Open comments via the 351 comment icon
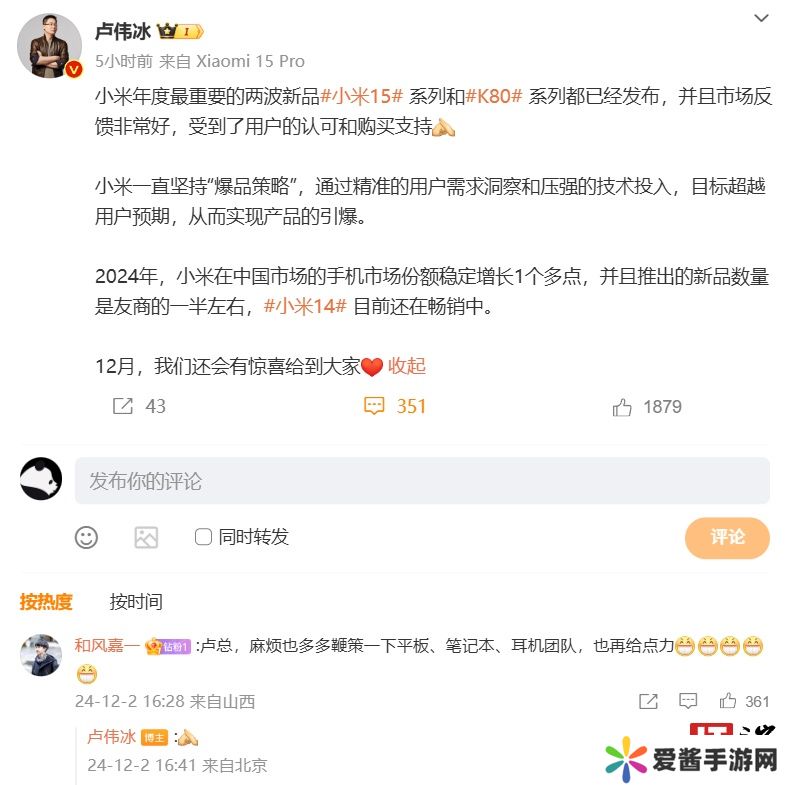This screenshot has width=791, height=785. click(374, 406)
